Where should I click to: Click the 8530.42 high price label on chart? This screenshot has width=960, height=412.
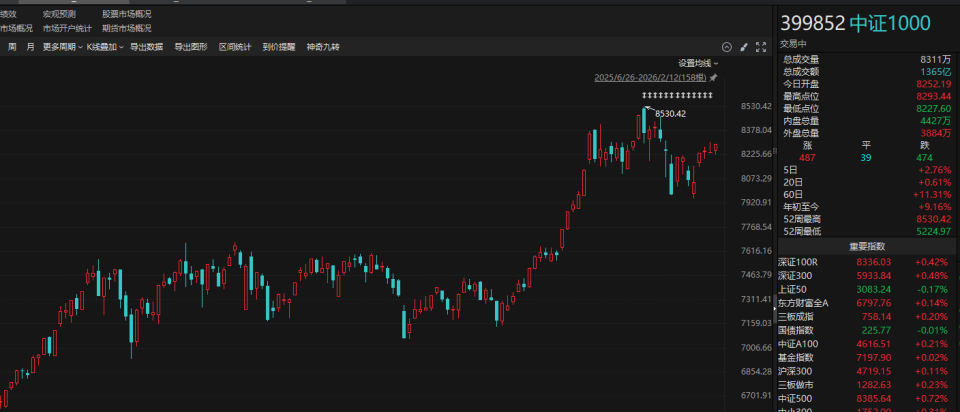(x=670, y=113)
